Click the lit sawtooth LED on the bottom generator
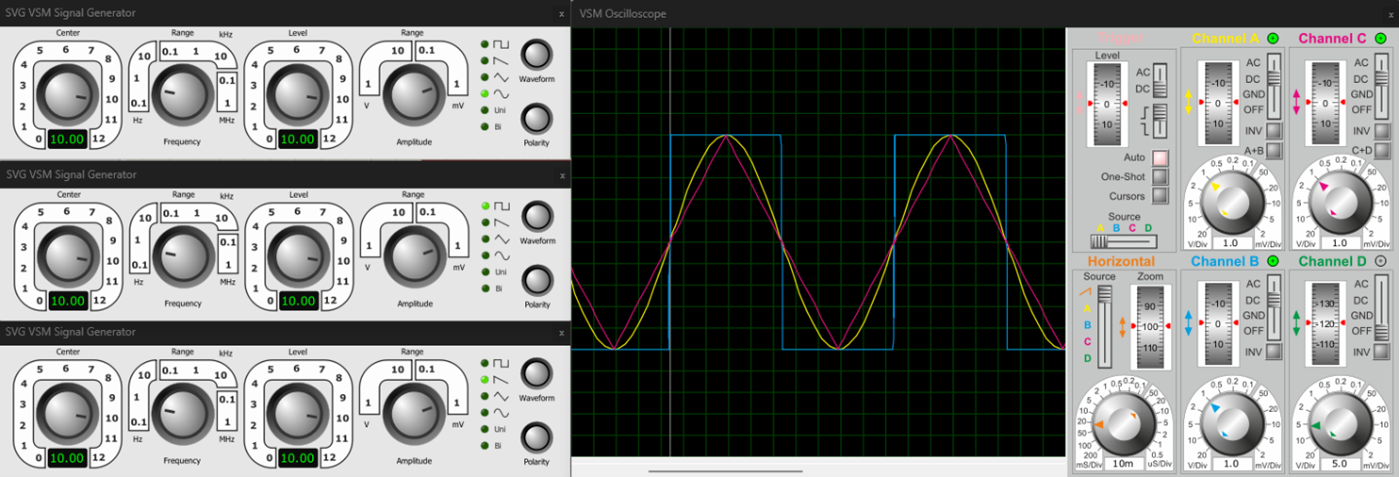Image resolution: width=1399 pixels, height=477 pixels. tap(485, 380)
